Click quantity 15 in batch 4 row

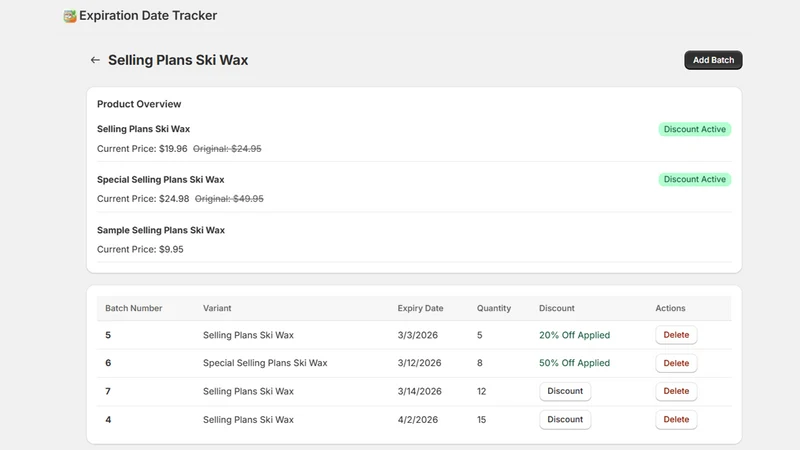[482, 420]
